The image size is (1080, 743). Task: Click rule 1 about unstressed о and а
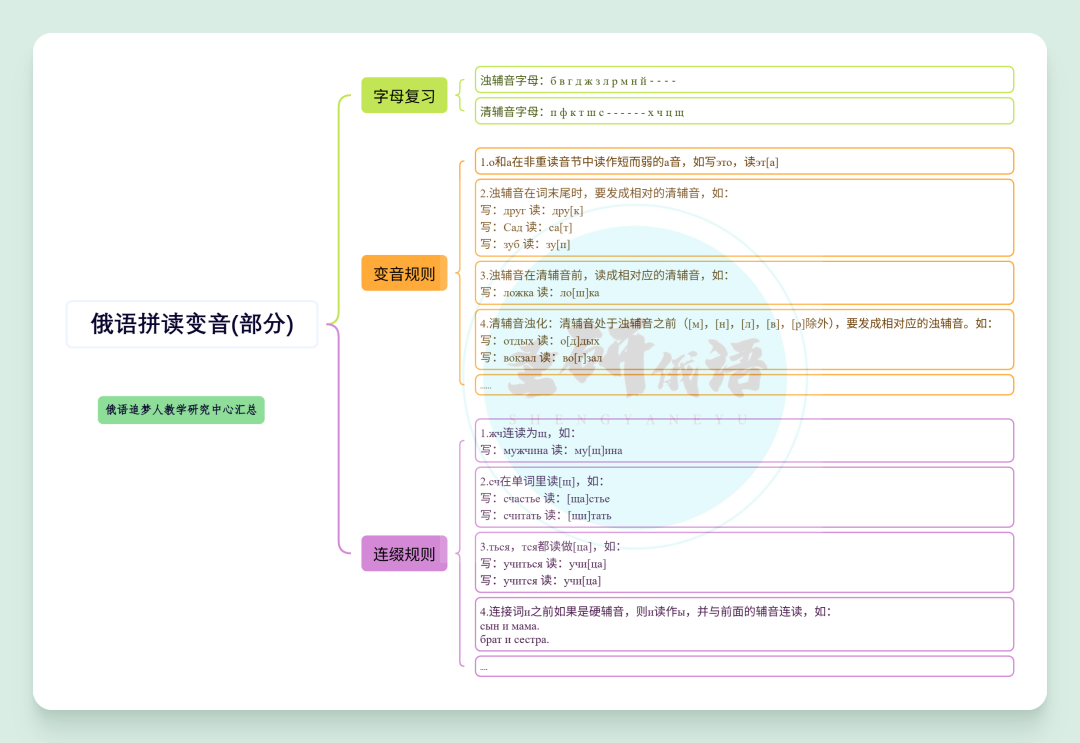pyautogui.click(x=744, y=161)
